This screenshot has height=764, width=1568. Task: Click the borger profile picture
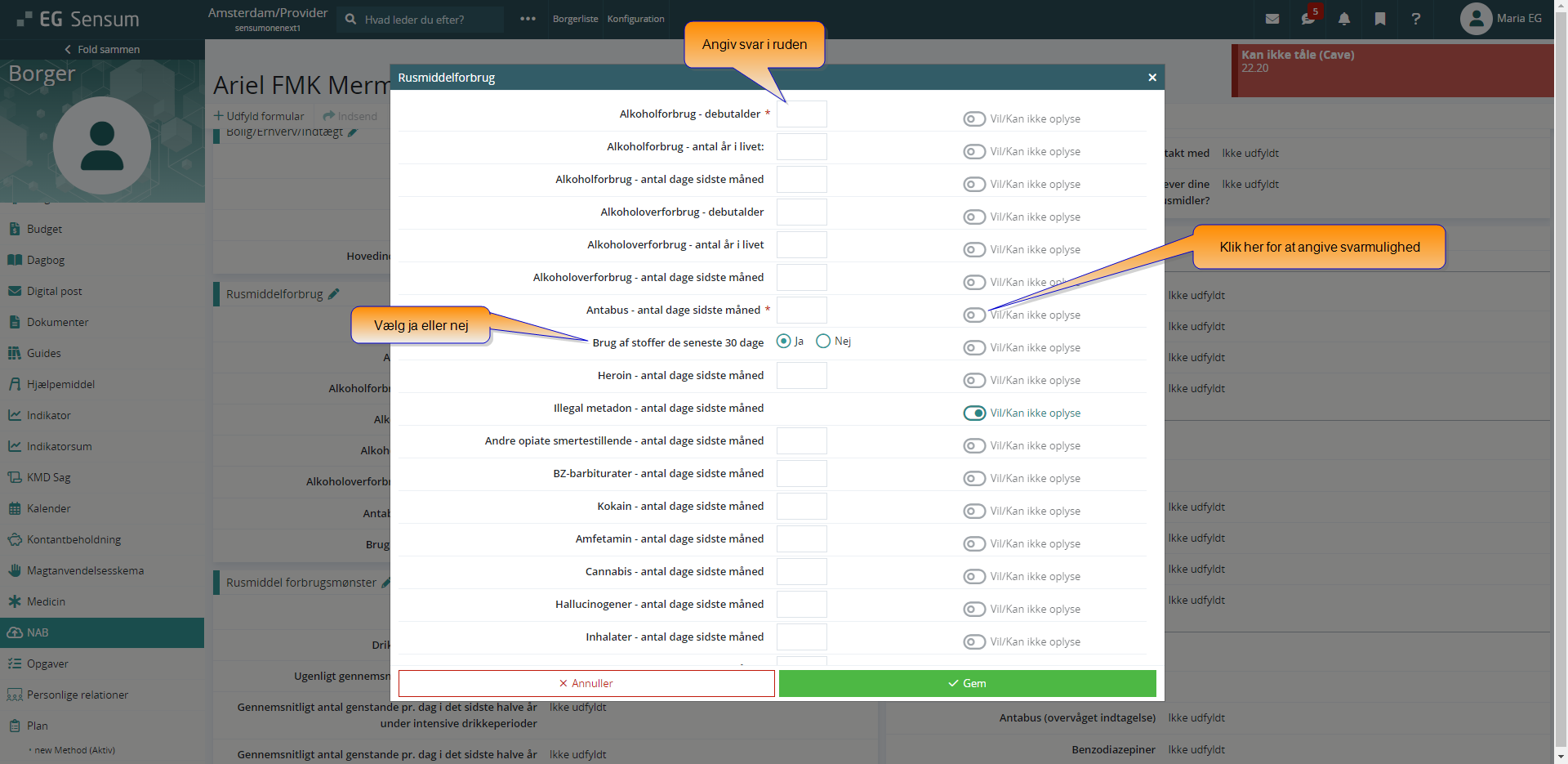(102, 145)
